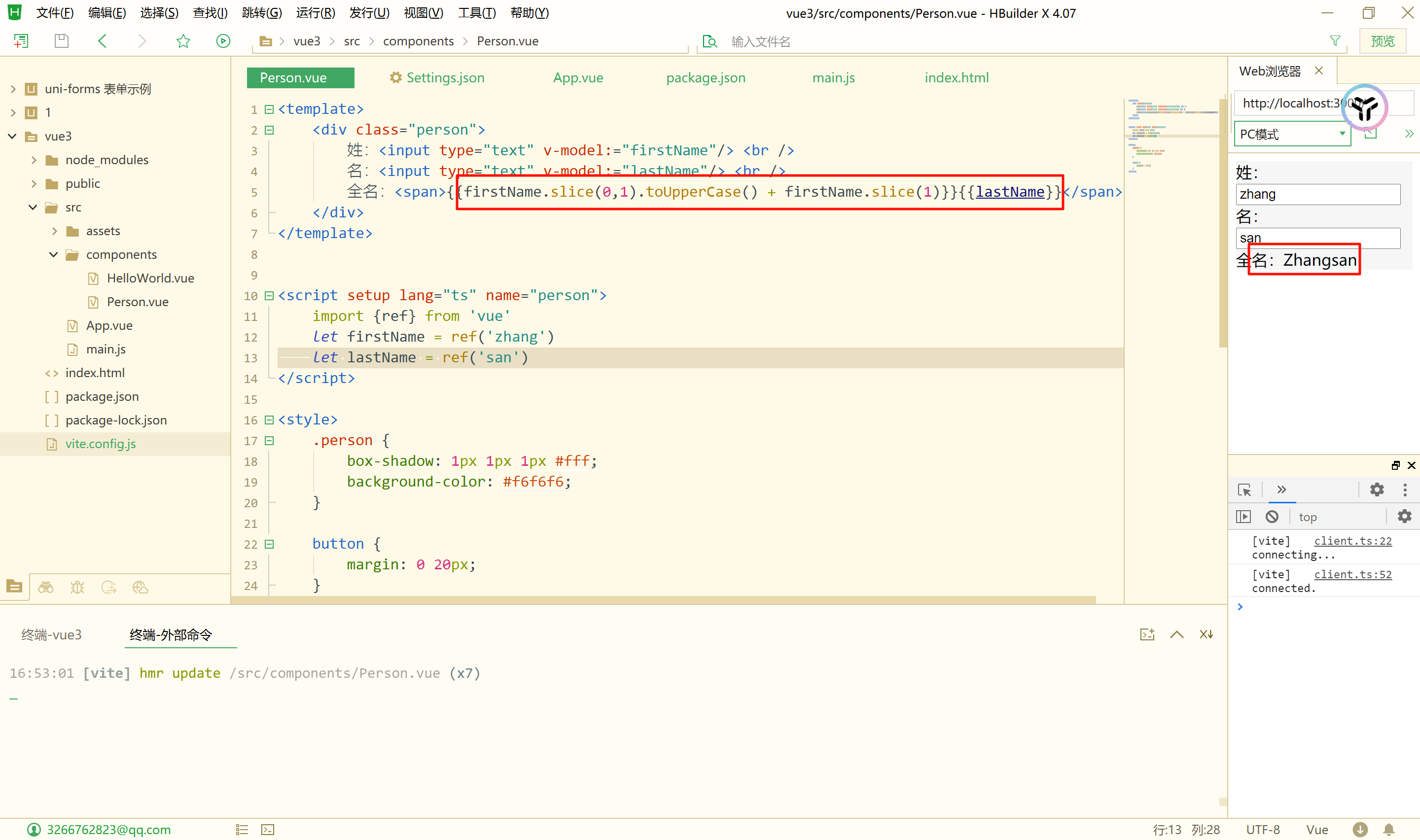1420x840 pixels.
Task: Clear console with the ban icon
Action: click(1272, 516)
